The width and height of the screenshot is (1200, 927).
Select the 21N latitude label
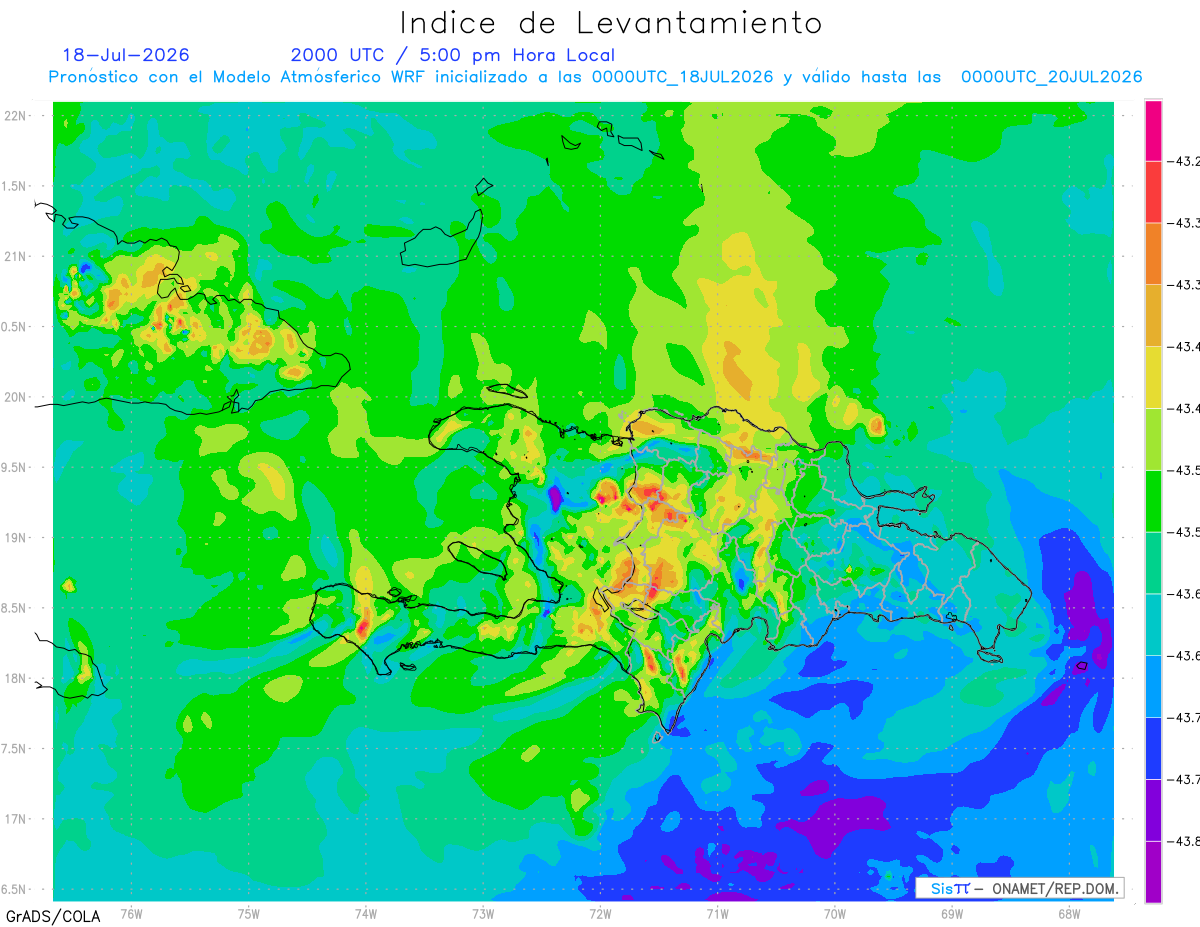[x=17, y=257]
